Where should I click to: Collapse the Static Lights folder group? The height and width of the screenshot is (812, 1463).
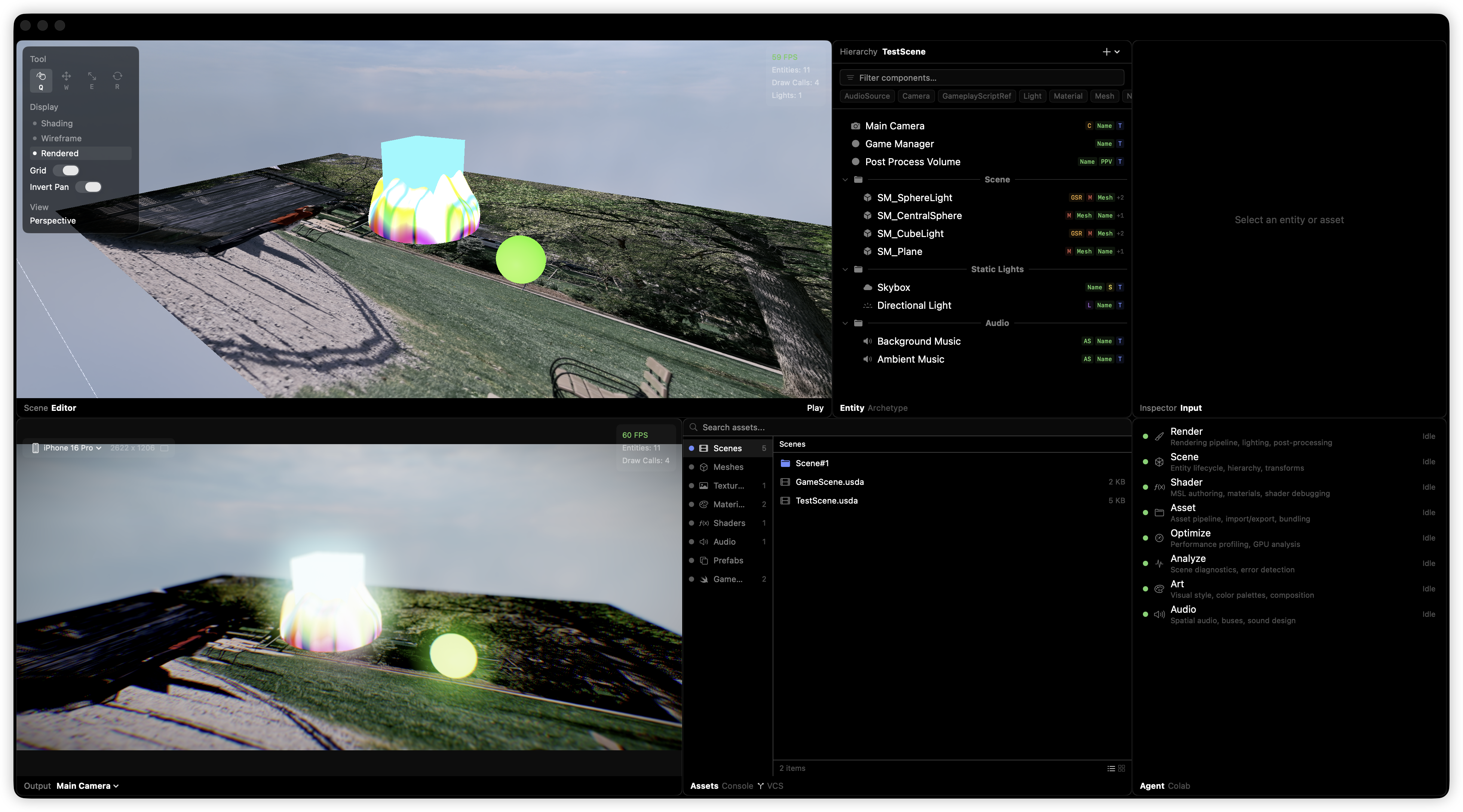click(845, 269)
